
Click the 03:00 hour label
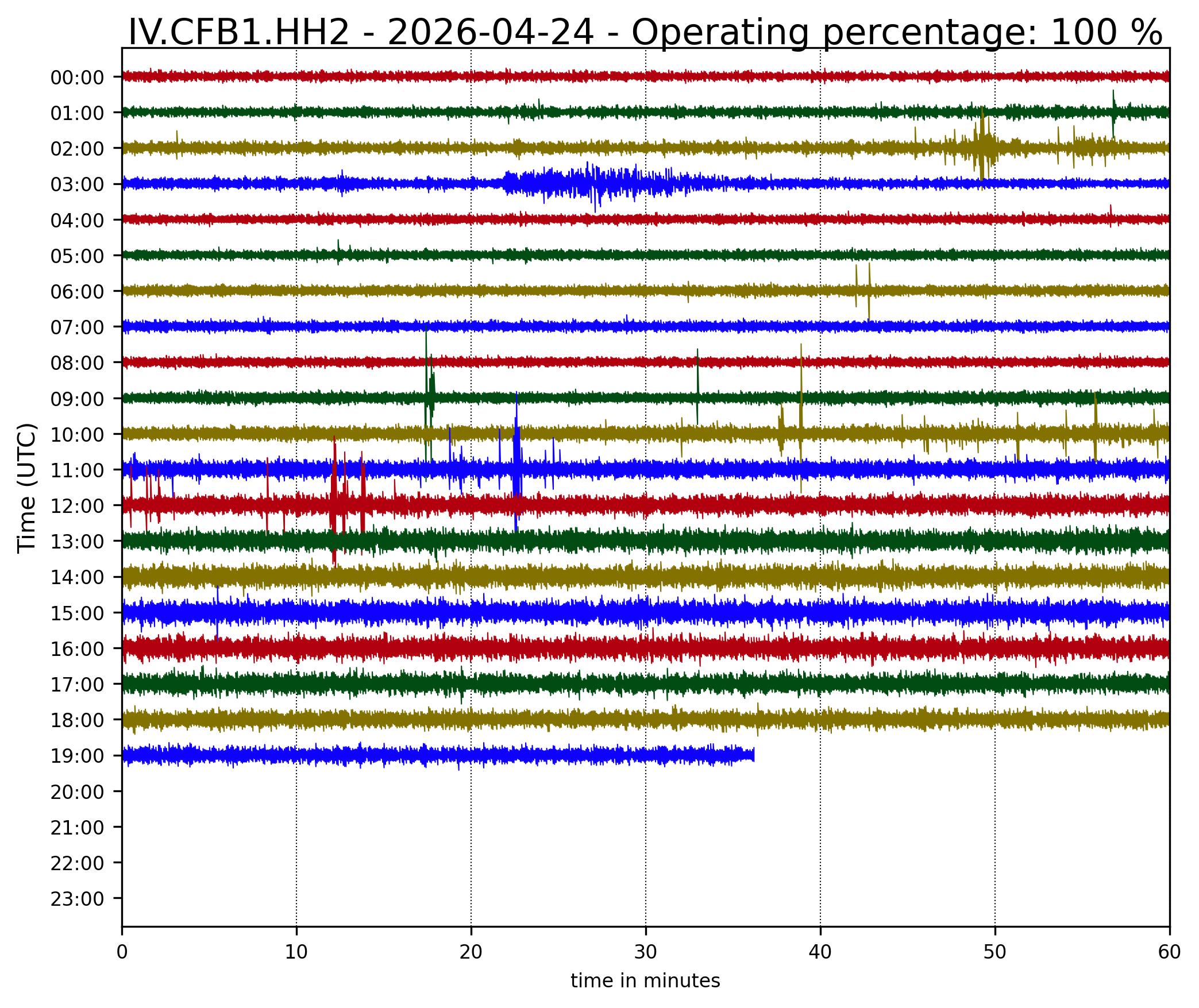tap(77, 185)
